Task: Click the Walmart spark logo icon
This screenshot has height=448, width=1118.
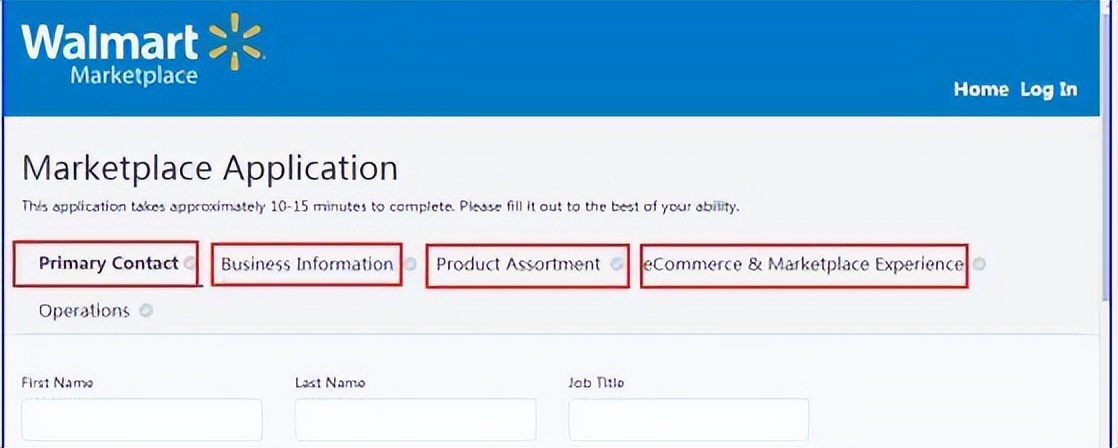Action: [x=236, y=42]
